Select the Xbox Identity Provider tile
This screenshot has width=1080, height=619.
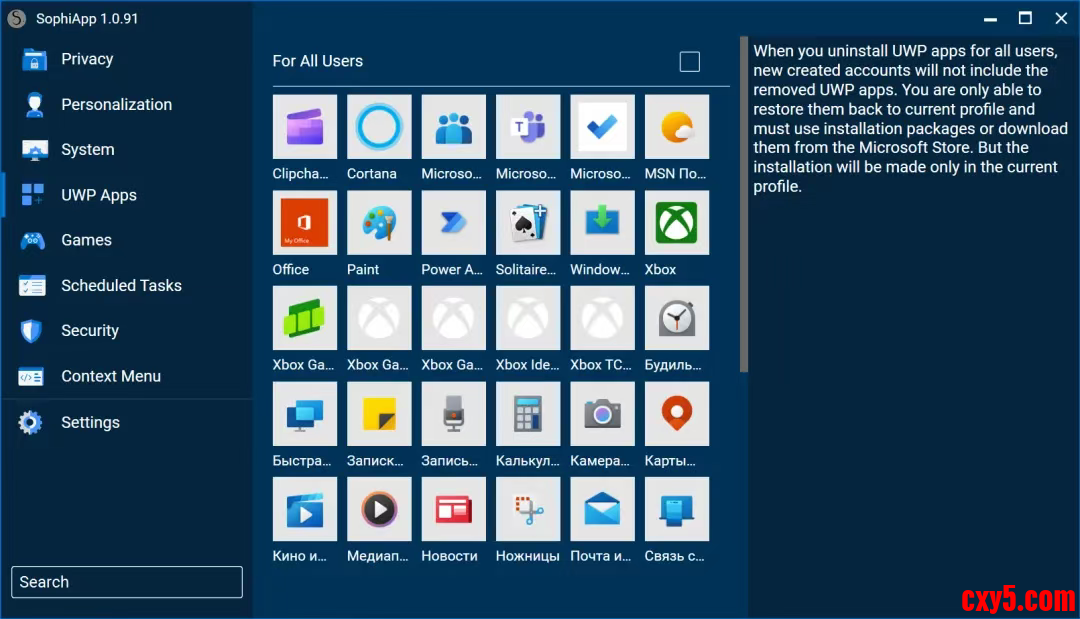click(528, 318)
